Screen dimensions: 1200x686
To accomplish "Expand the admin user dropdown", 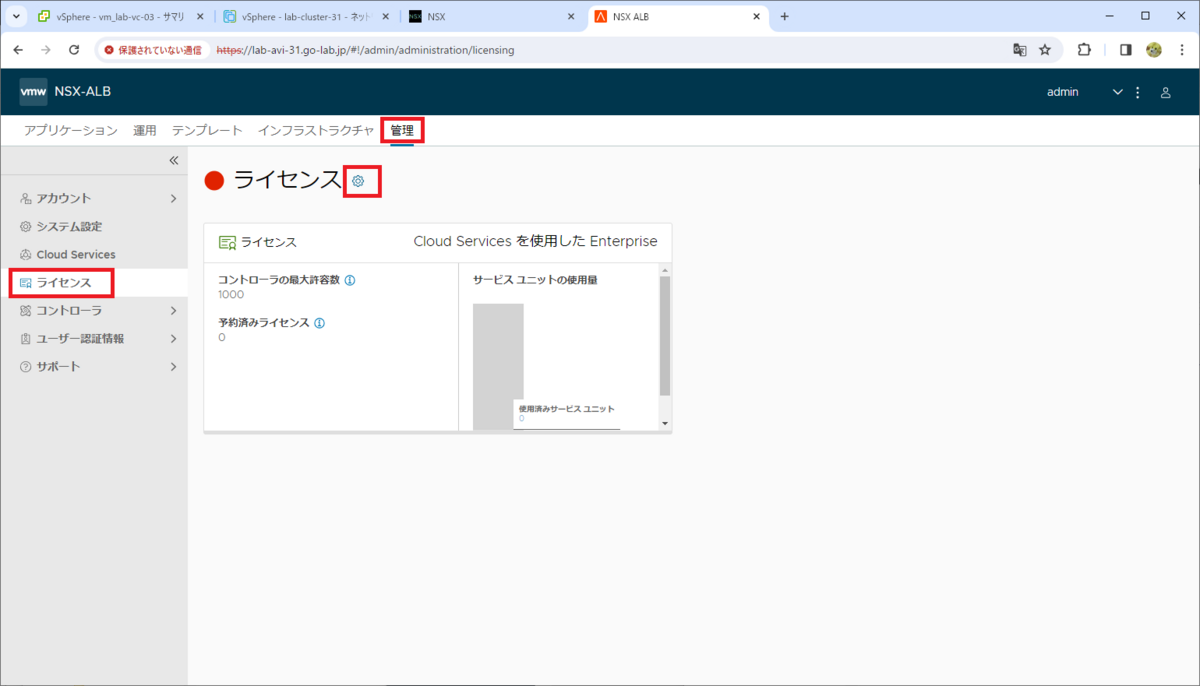I will coord(1118,92).
